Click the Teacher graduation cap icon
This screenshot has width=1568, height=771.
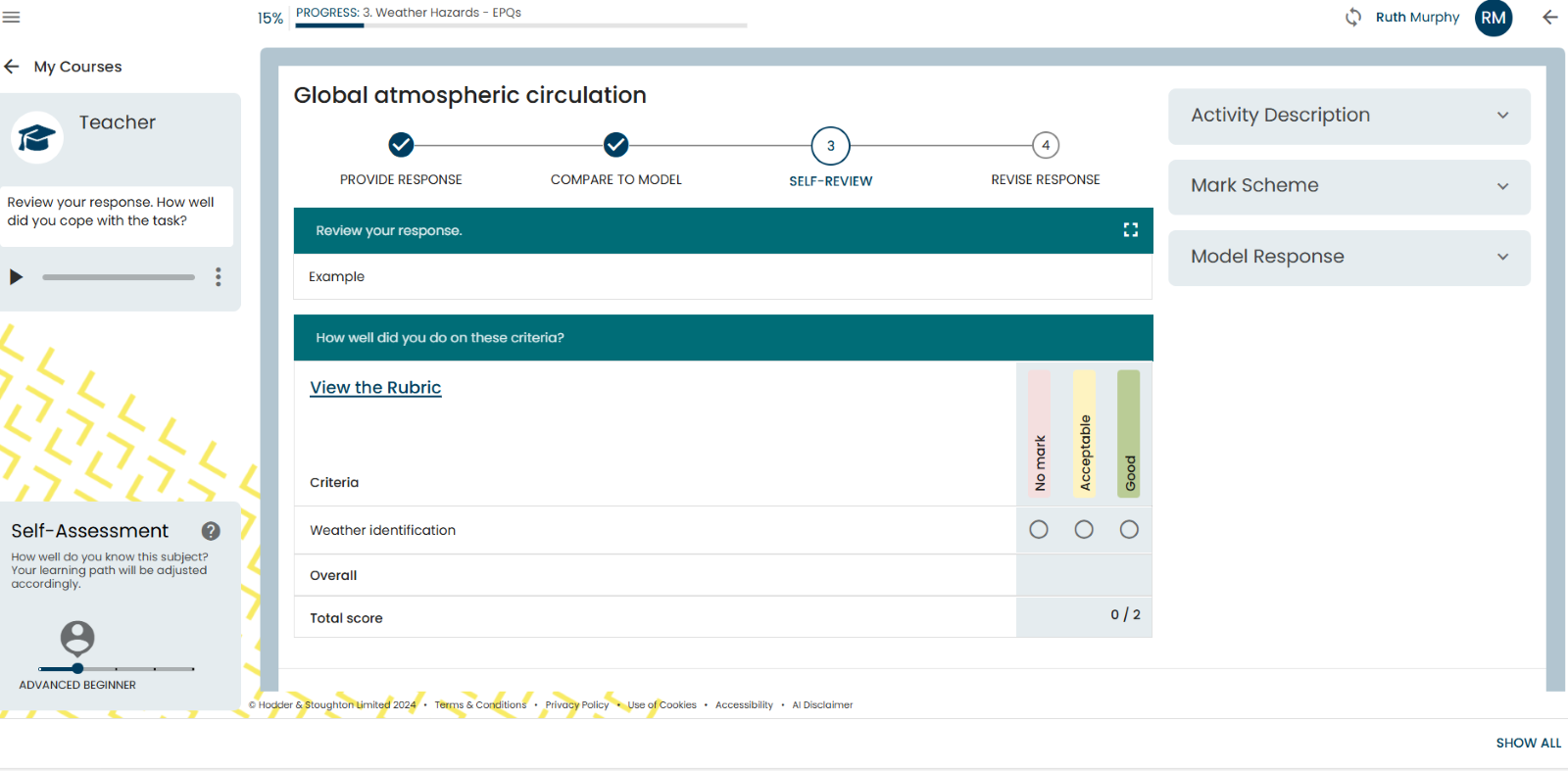point(37,137)
